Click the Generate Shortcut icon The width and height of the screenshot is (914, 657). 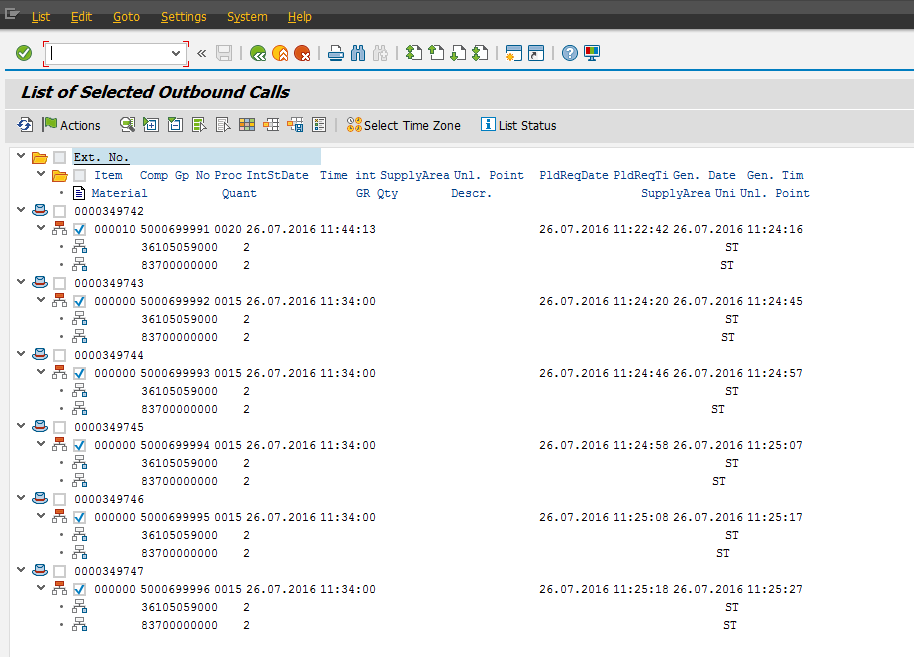[x=536, y=54]
